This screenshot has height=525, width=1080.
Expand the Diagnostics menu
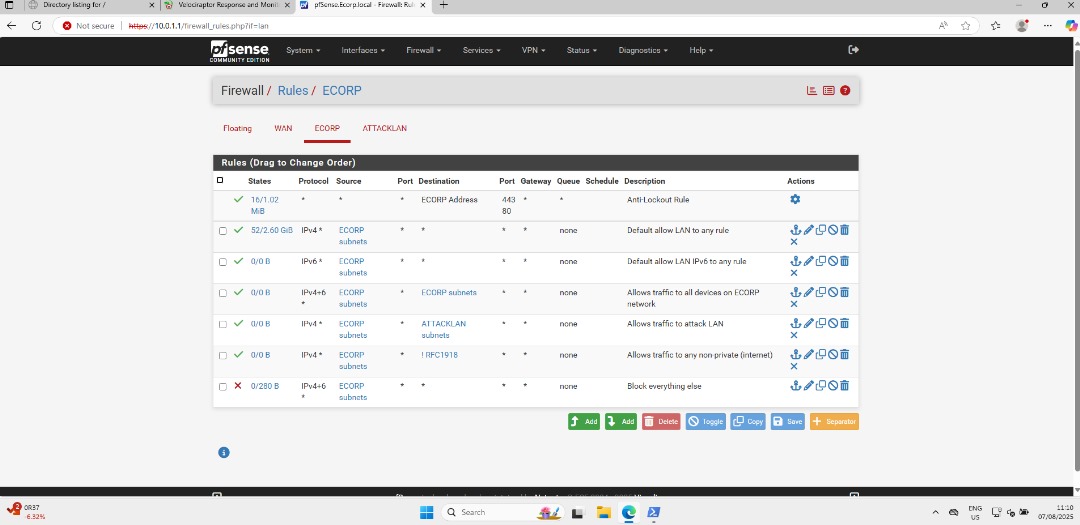(x=643, y=50)
